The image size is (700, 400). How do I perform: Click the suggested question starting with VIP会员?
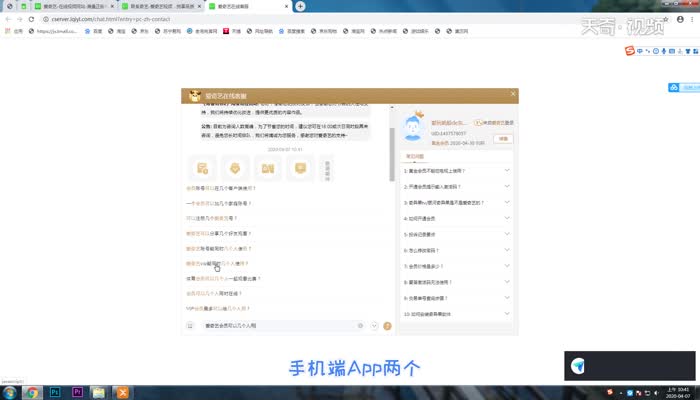tap(218, 308)
